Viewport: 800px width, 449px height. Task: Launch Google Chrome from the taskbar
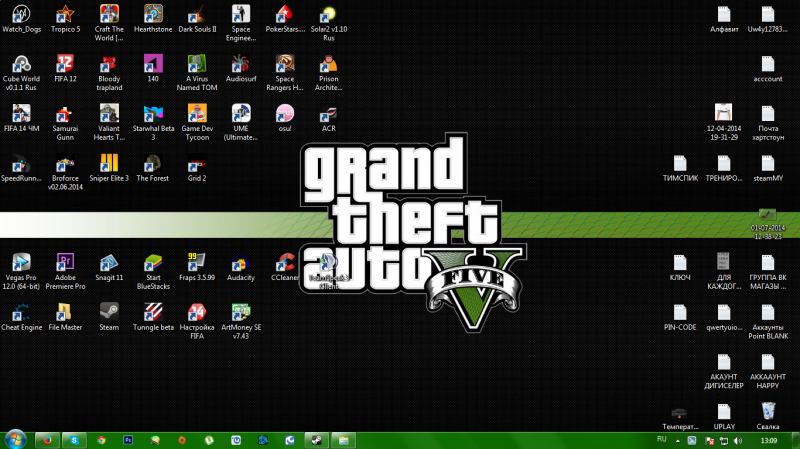tap(101, 440)
